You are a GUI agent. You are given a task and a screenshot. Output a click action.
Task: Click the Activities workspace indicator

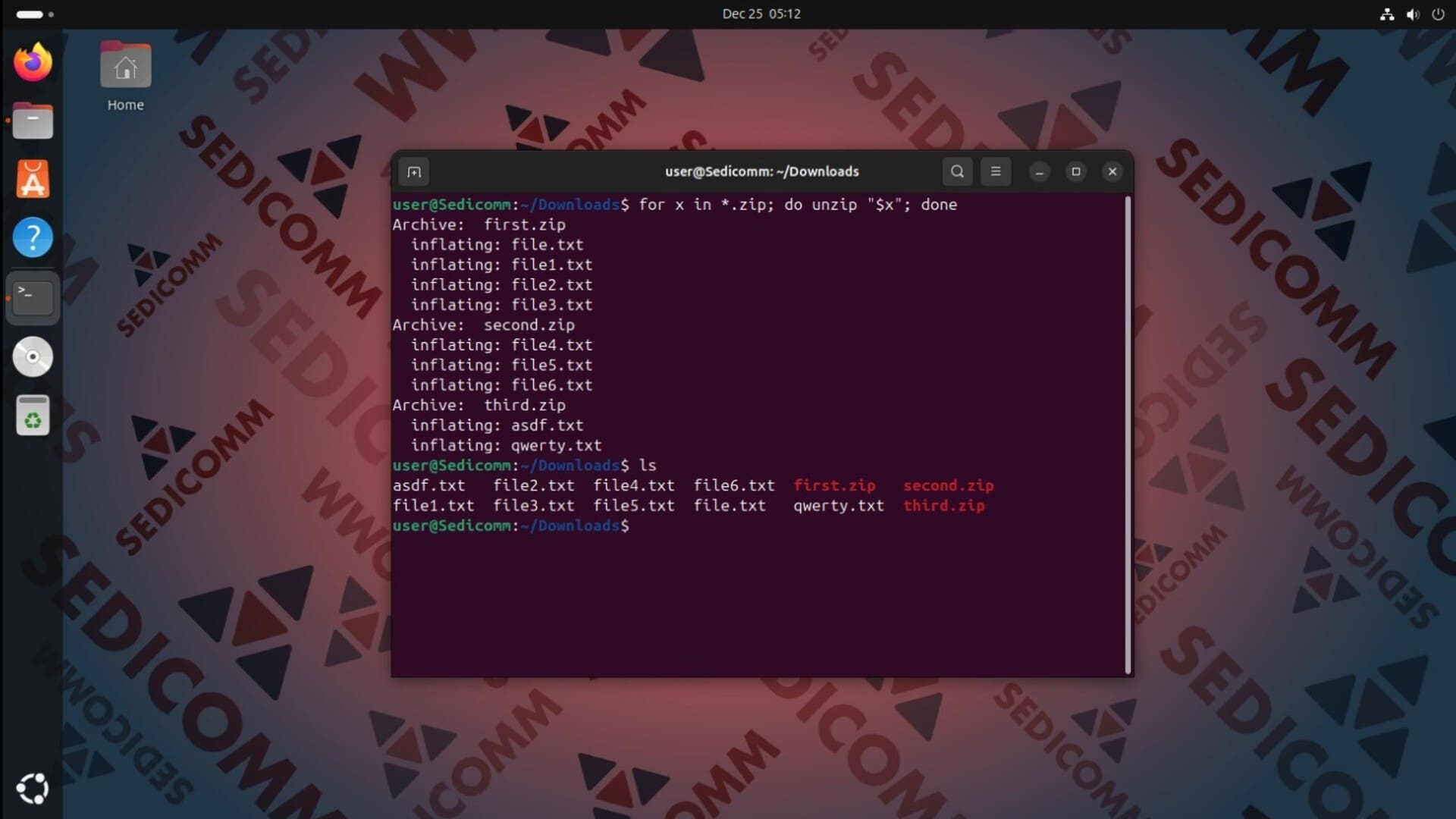pos(34,14)
